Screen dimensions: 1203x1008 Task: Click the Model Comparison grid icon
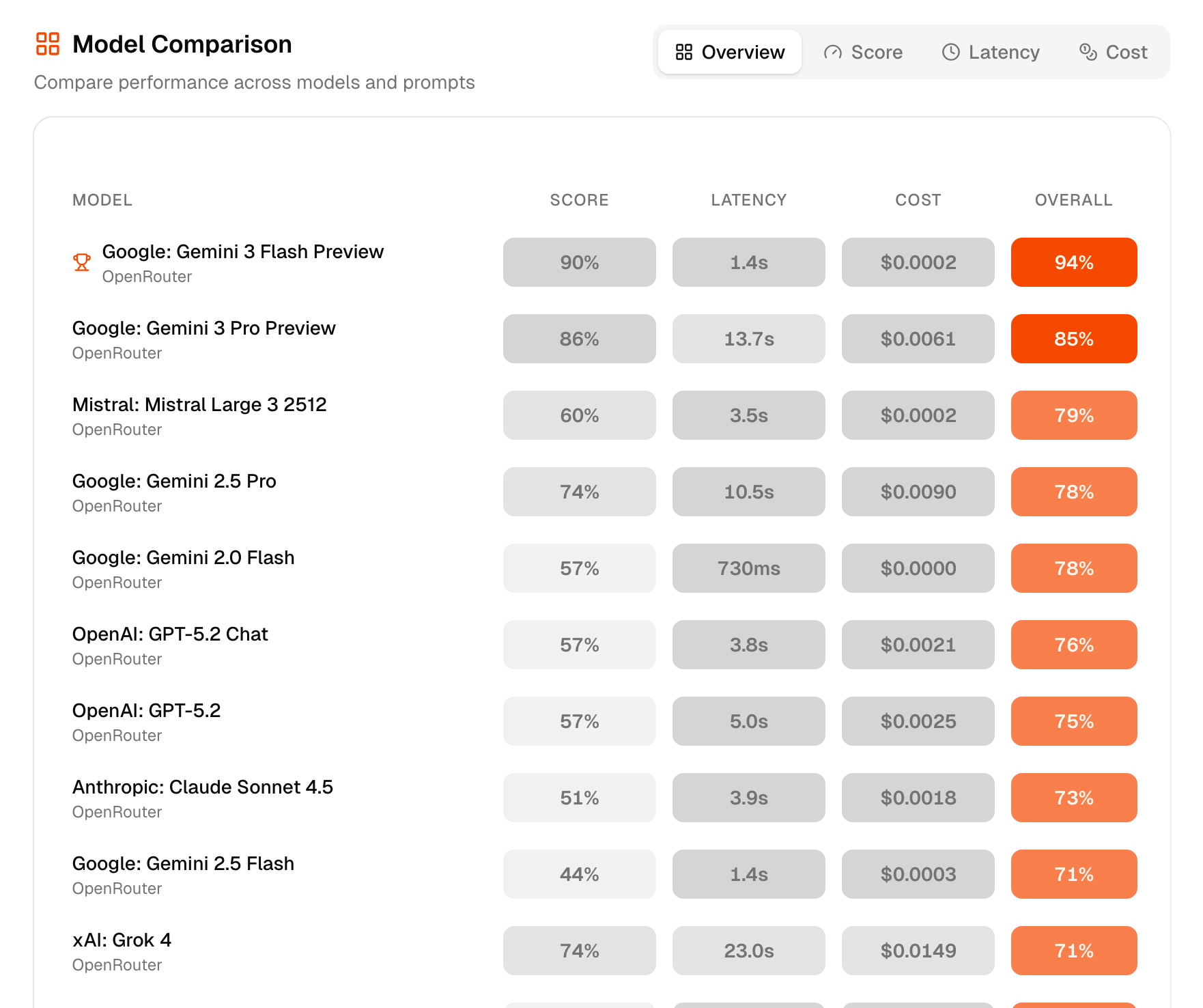[x=48, y=44]
